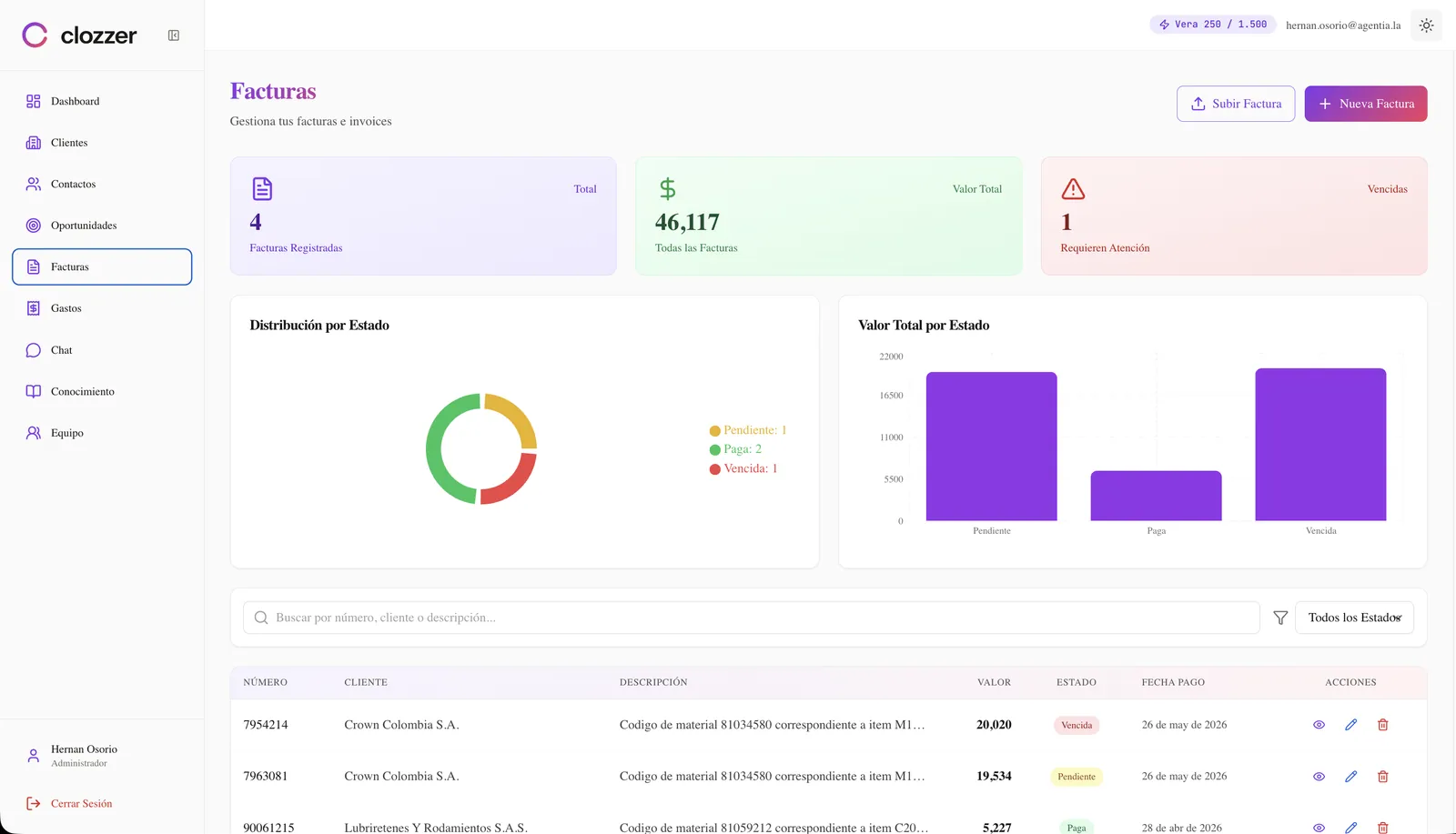
Task: Edit invoice 7963081 with pencil icon
Action: coord(1350,777)
